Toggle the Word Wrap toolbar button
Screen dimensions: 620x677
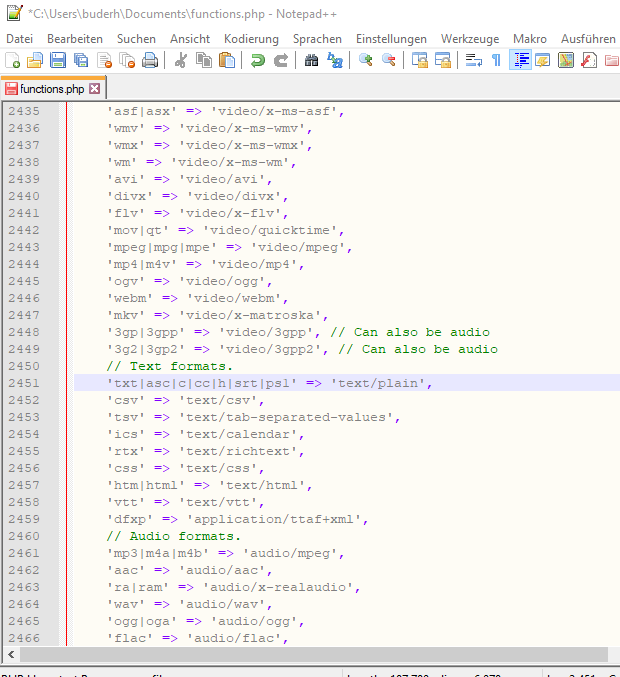click(474, 60)
